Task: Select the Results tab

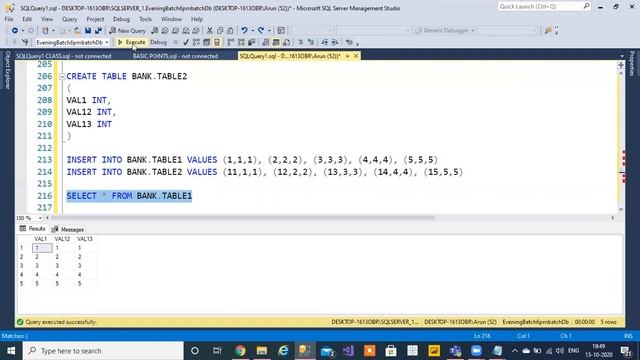Action: [x=32, y=229]
